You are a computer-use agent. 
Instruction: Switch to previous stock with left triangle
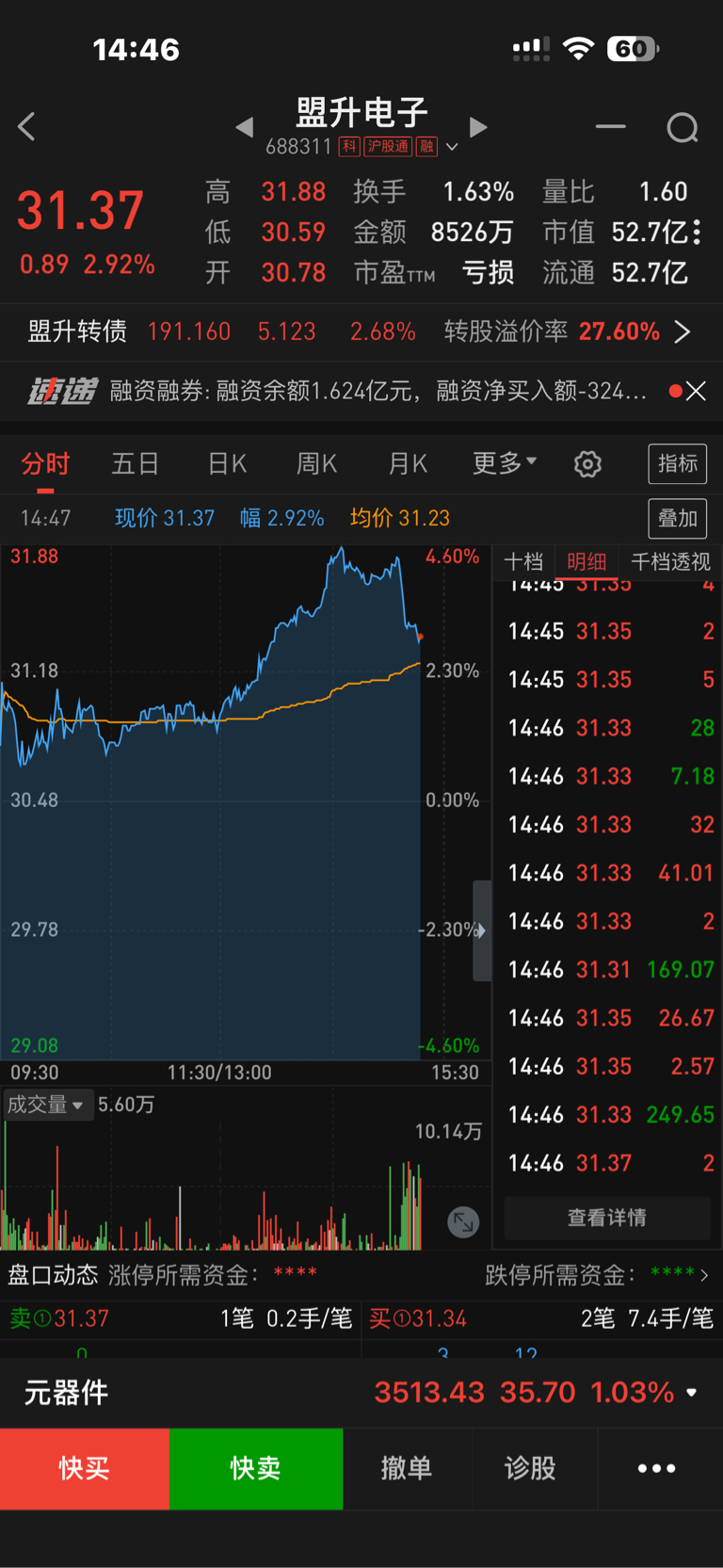[x=245, y=127]
